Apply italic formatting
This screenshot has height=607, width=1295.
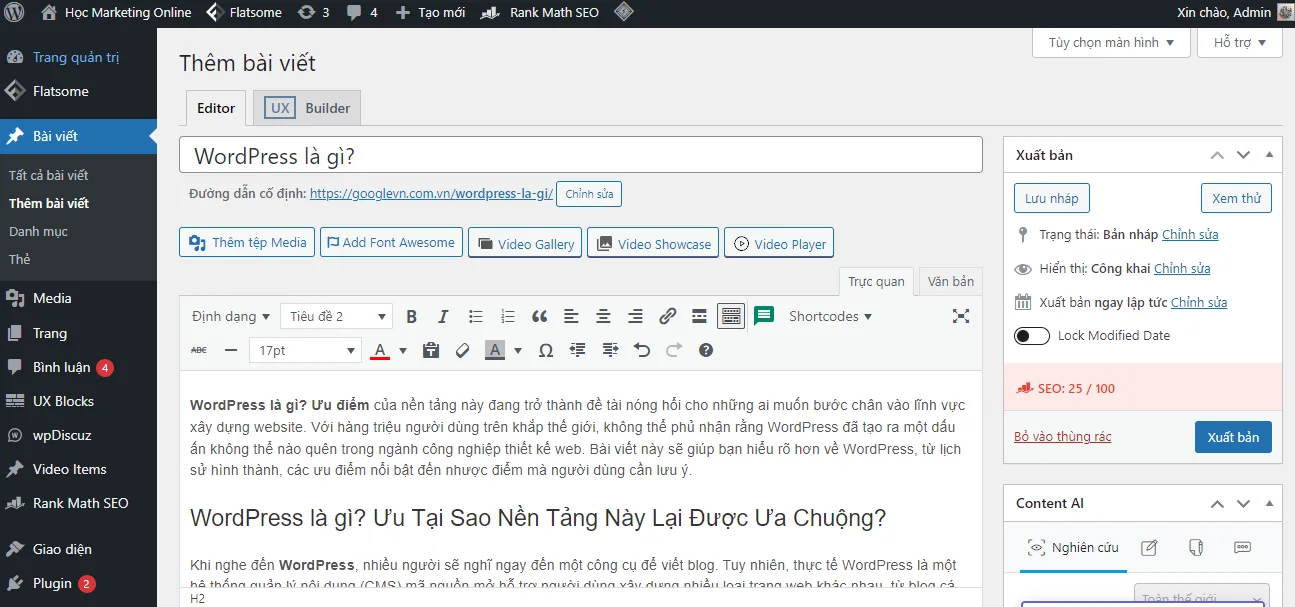[443, 317]
